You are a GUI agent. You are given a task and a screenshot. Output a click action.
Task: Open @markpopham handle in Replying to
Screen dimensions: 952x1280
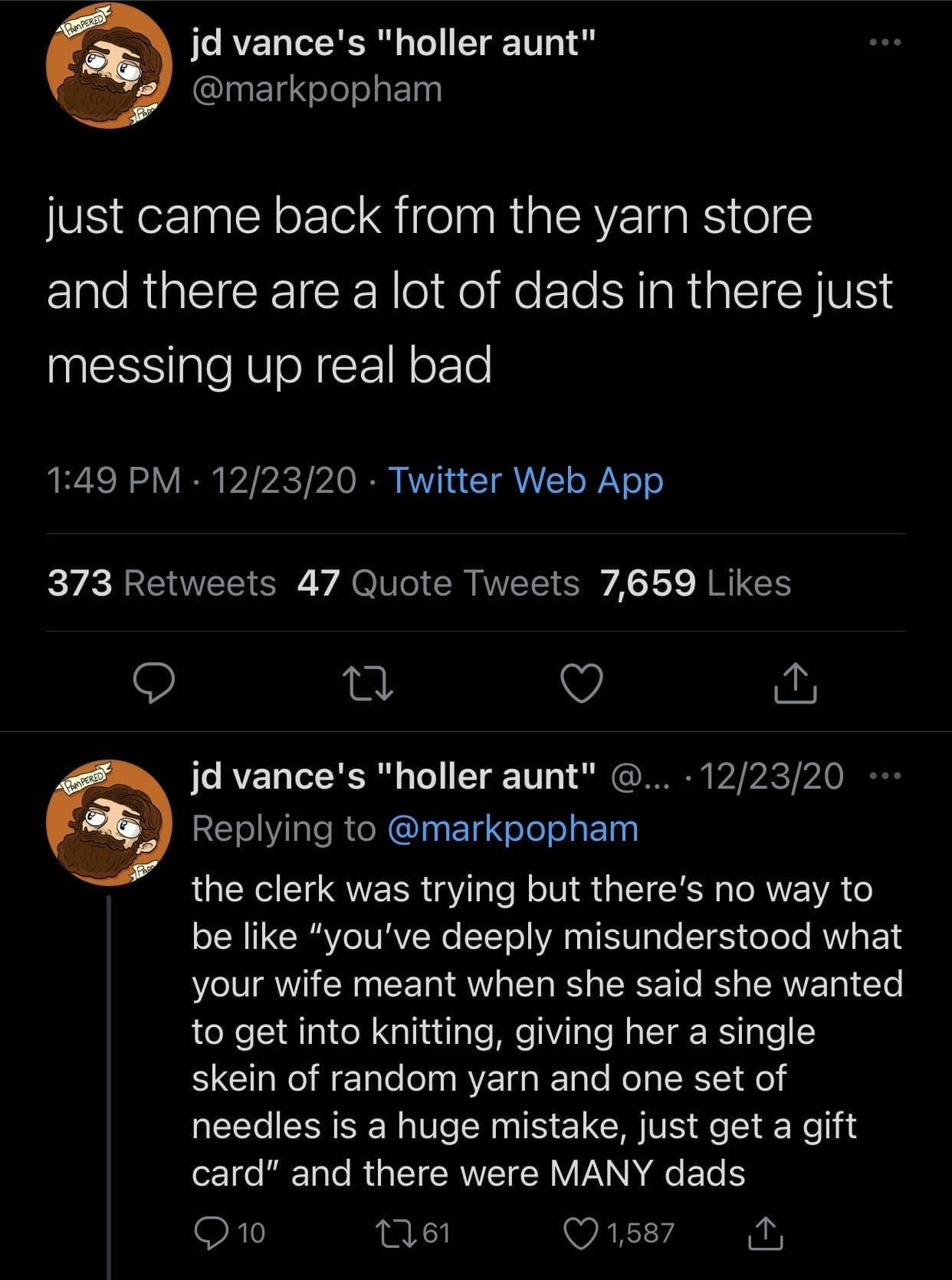513,829
